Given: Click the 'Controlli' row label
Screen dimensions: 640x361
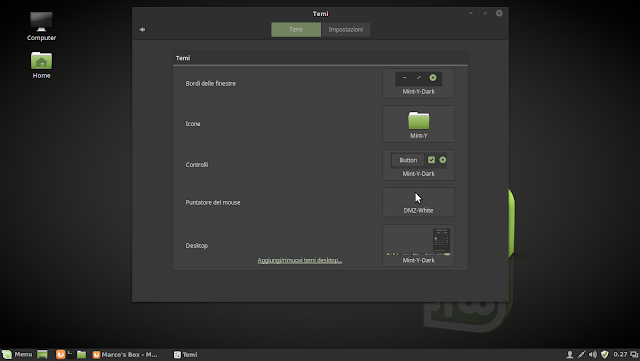Looking at the screenshot, I should pos(197,165).
